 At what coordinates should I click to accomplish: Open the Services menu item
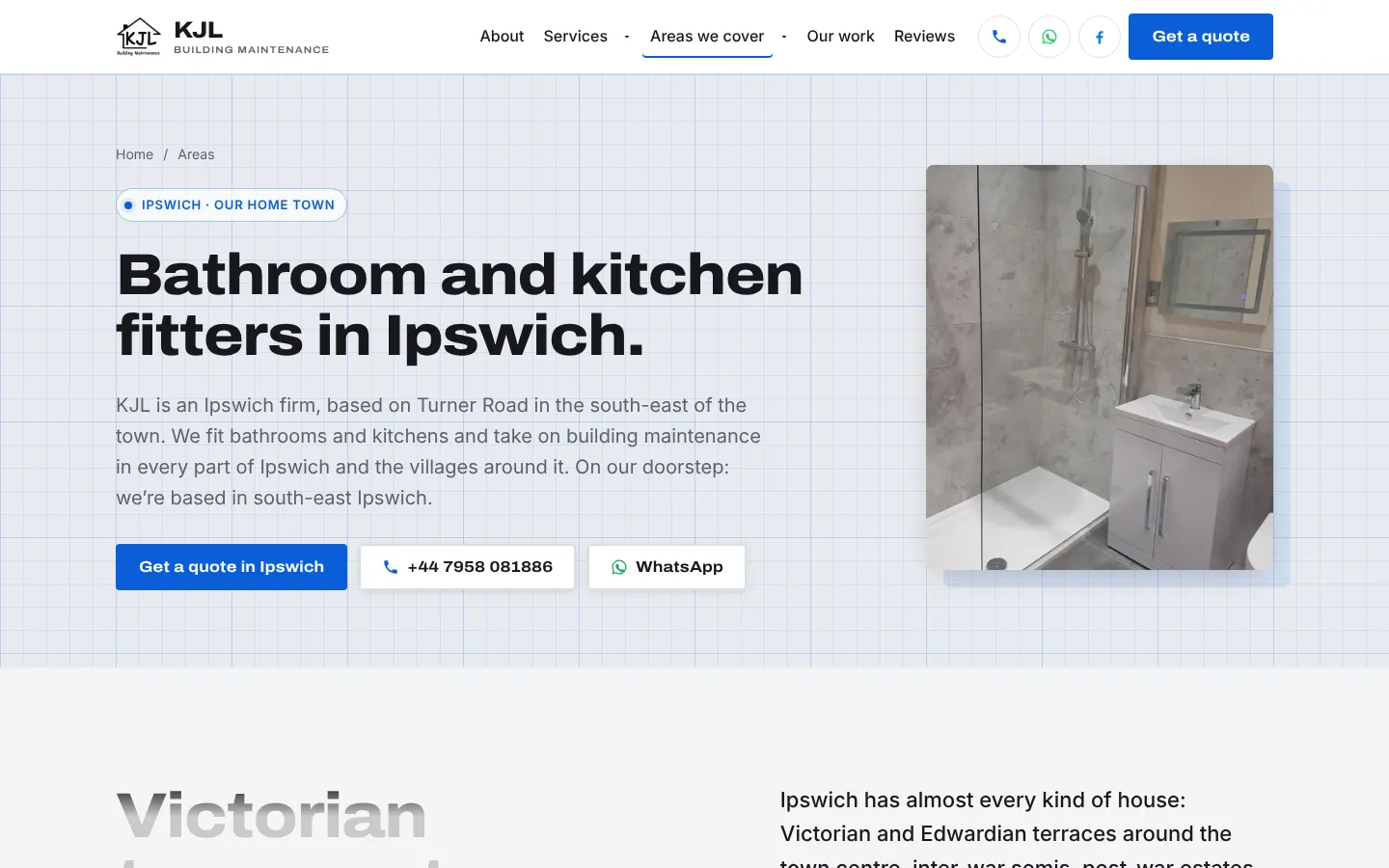point(576,37)
